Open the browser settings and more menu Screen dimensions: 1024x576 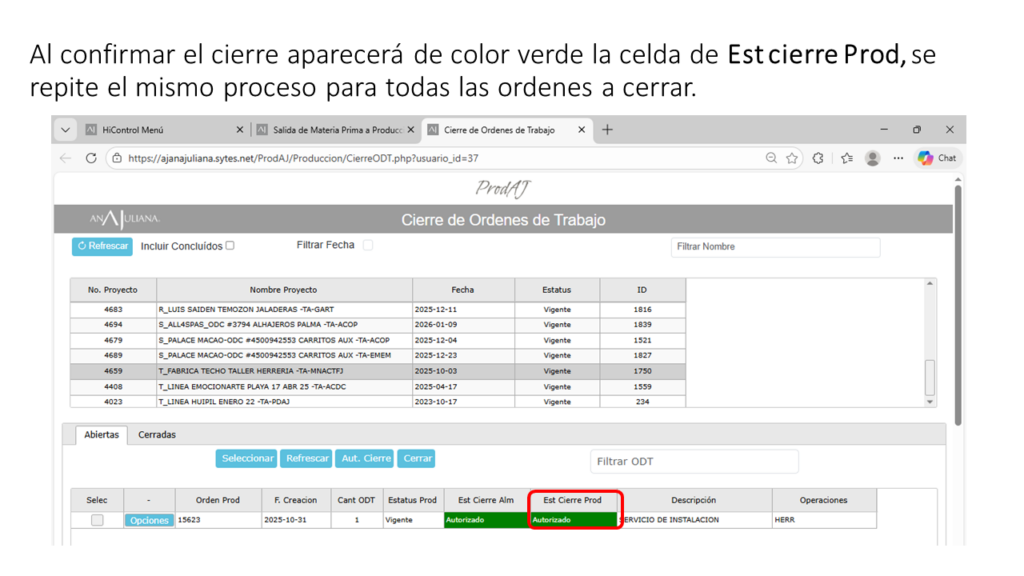tap(898, 158)
